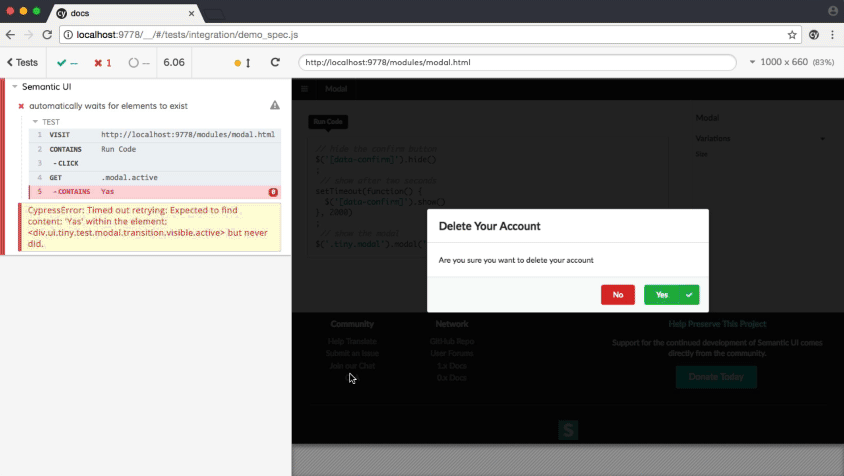View site information icon in address bar
This screenshot has height=476, width=844.
coord(68,34)
